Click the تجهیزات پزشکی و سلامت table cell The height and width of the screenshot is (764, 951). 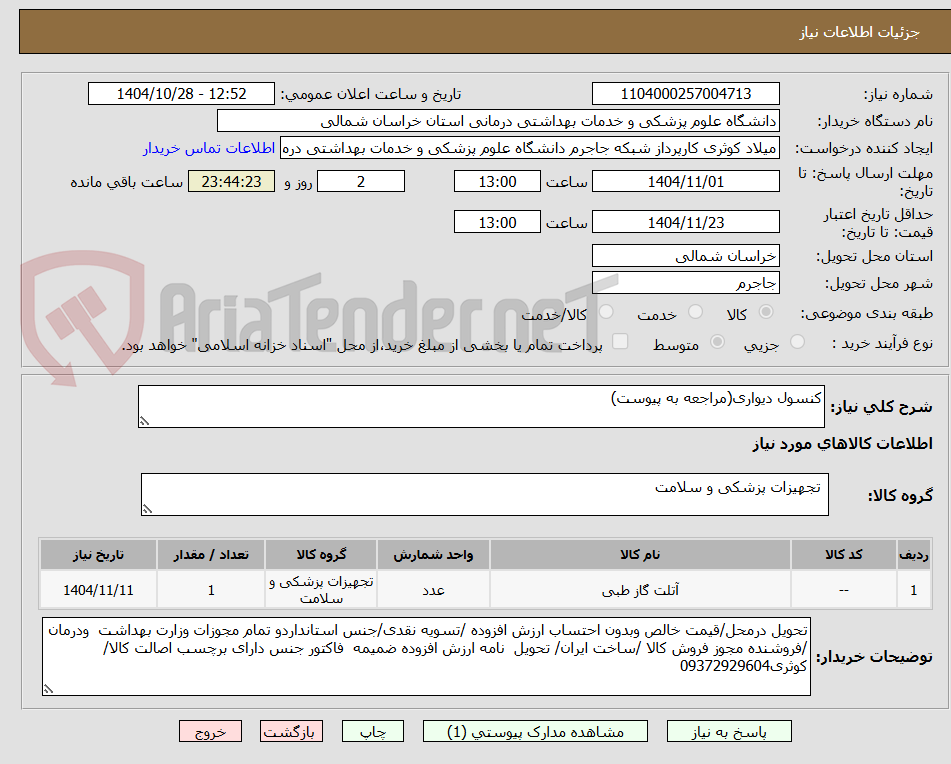click(x=321, y=590)
